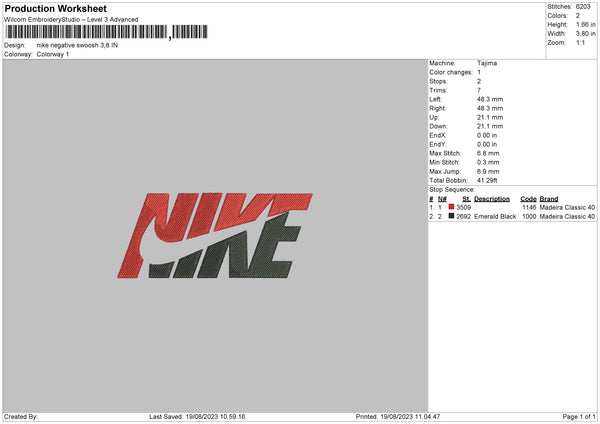This screenshot has width=600, height=424.
Task: Click the 'Created By:' footer label
Action: point(21,416)
